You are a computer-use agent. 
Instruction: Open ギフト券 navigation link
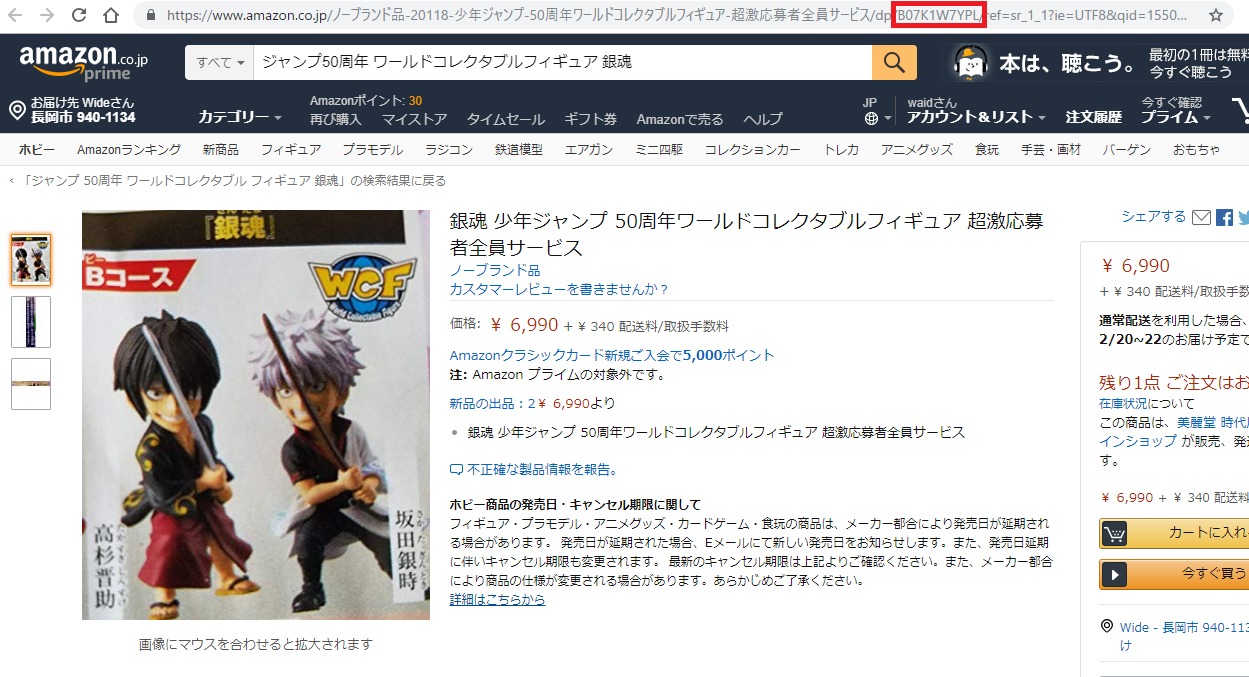click(591, 119)
